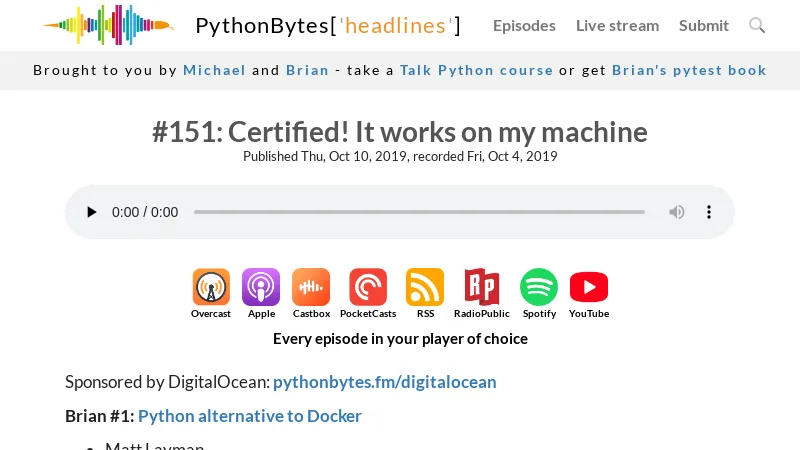Open the Castbox player icon

(311, 288)
